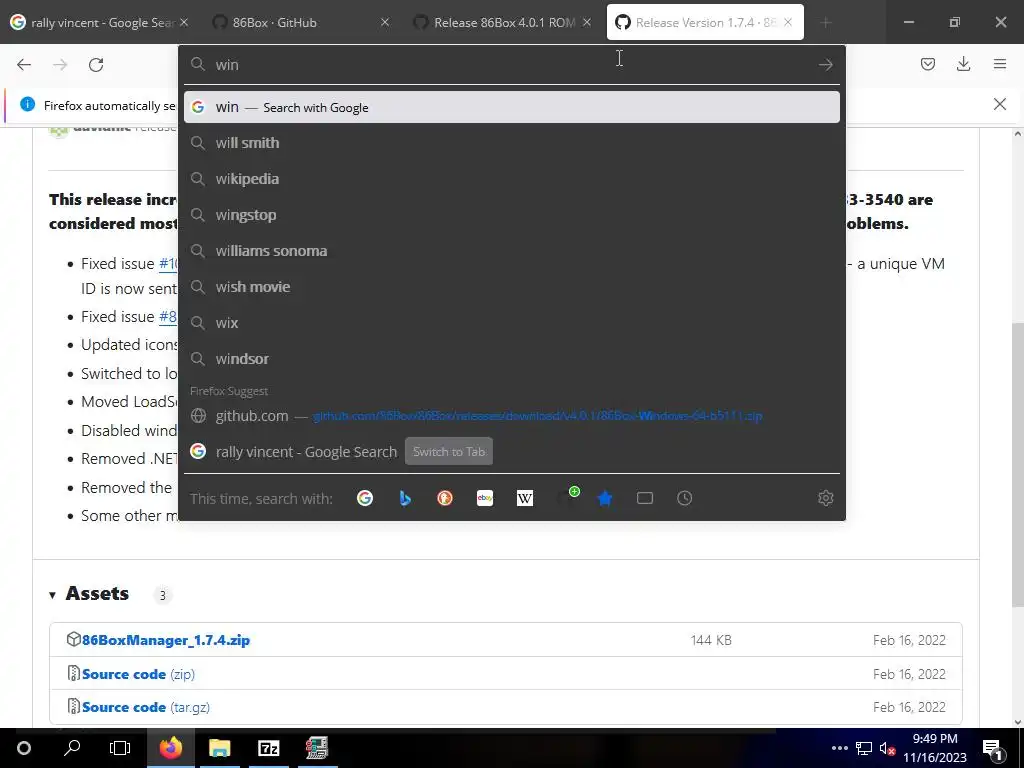This screenshot has width=1024, height=768.
Task: Open github.com 86Box download suggestion
Action: click(511, 416)
